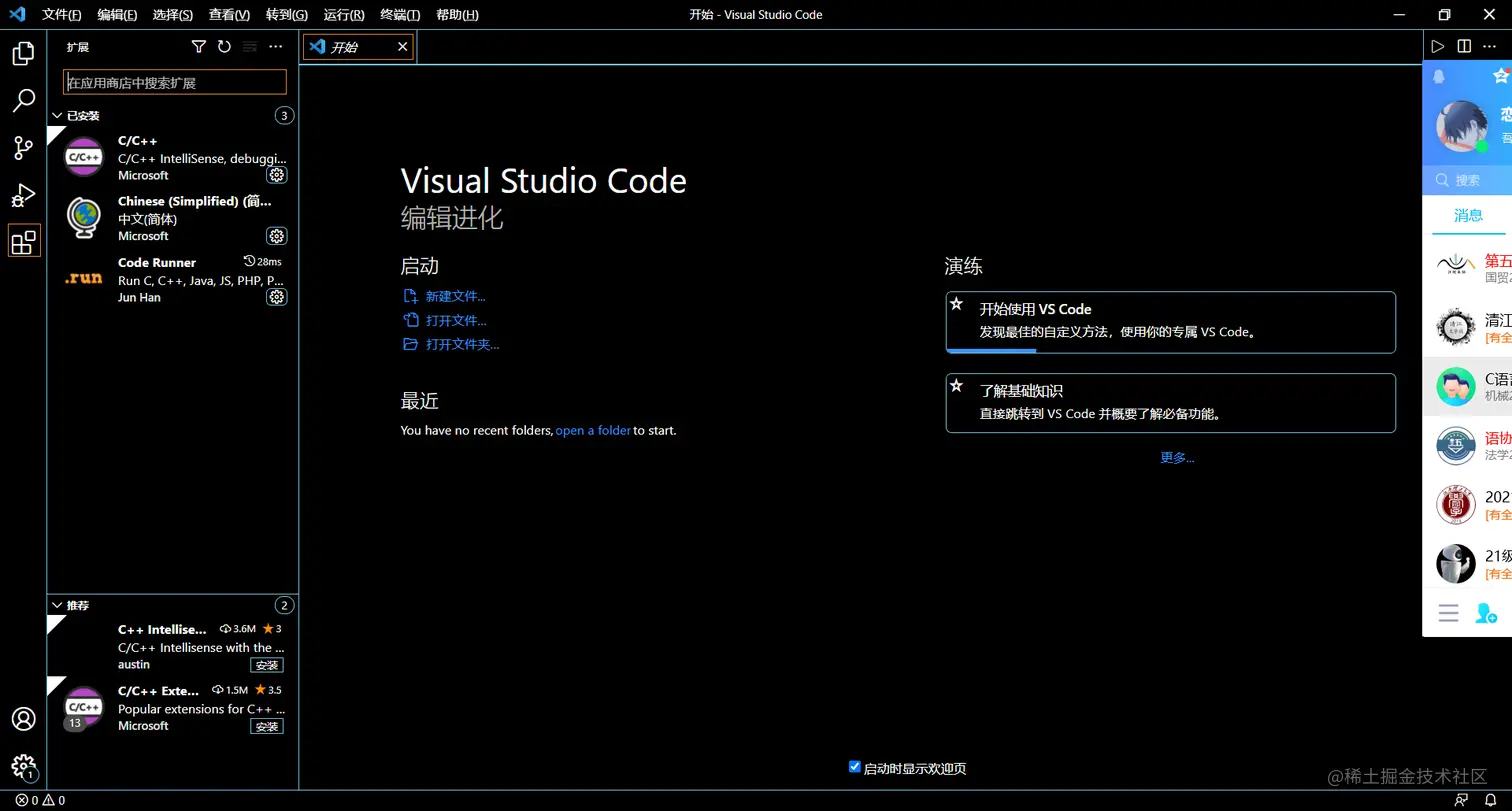Click the QQ add friend icon
Screen dimensions: 1512x811
(x=1487, y=614)
